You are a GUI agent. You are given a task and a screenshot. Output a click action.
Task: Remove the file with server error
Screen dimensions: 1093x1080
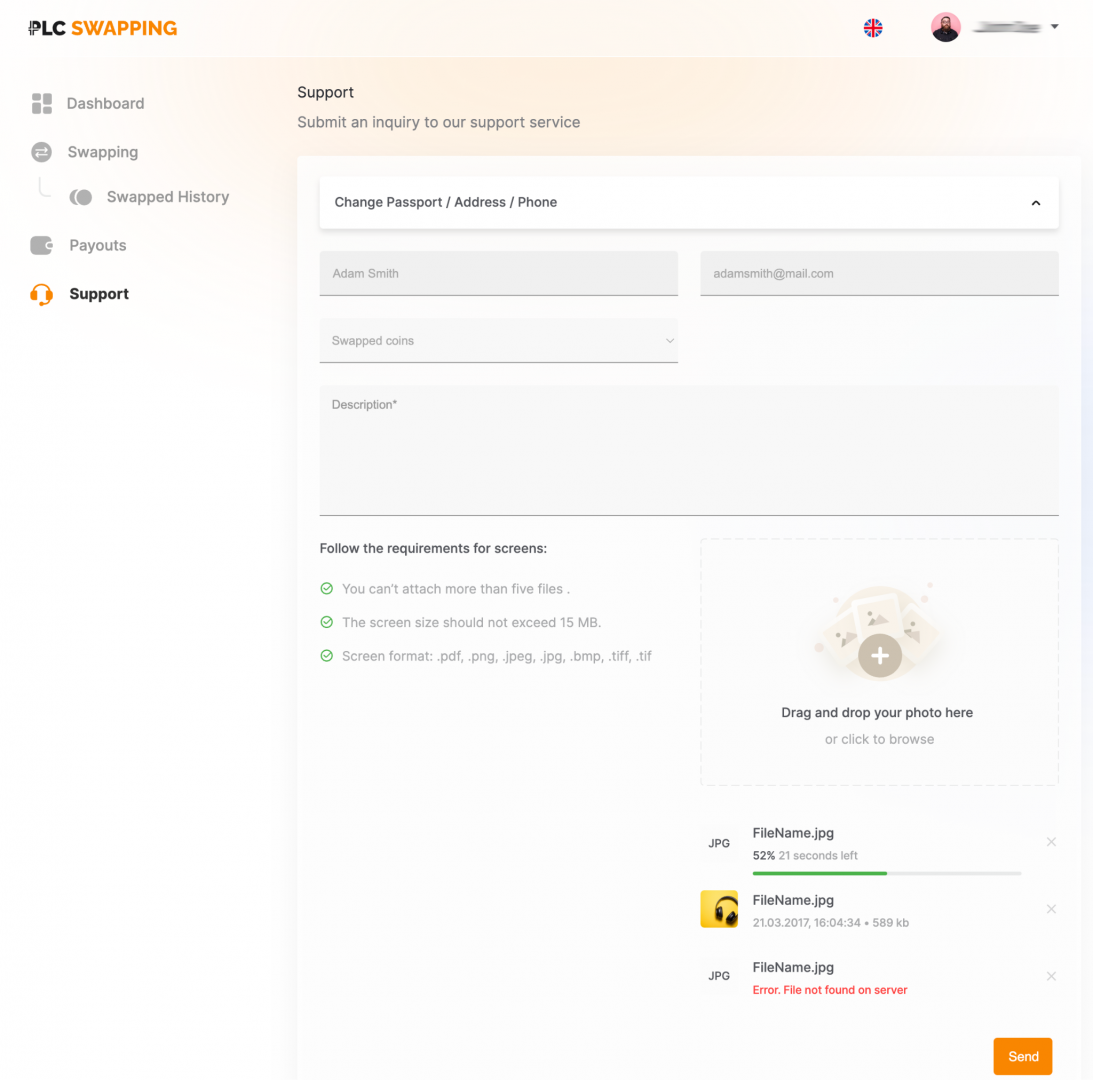pyautogui.click(x=1051, y=976)
